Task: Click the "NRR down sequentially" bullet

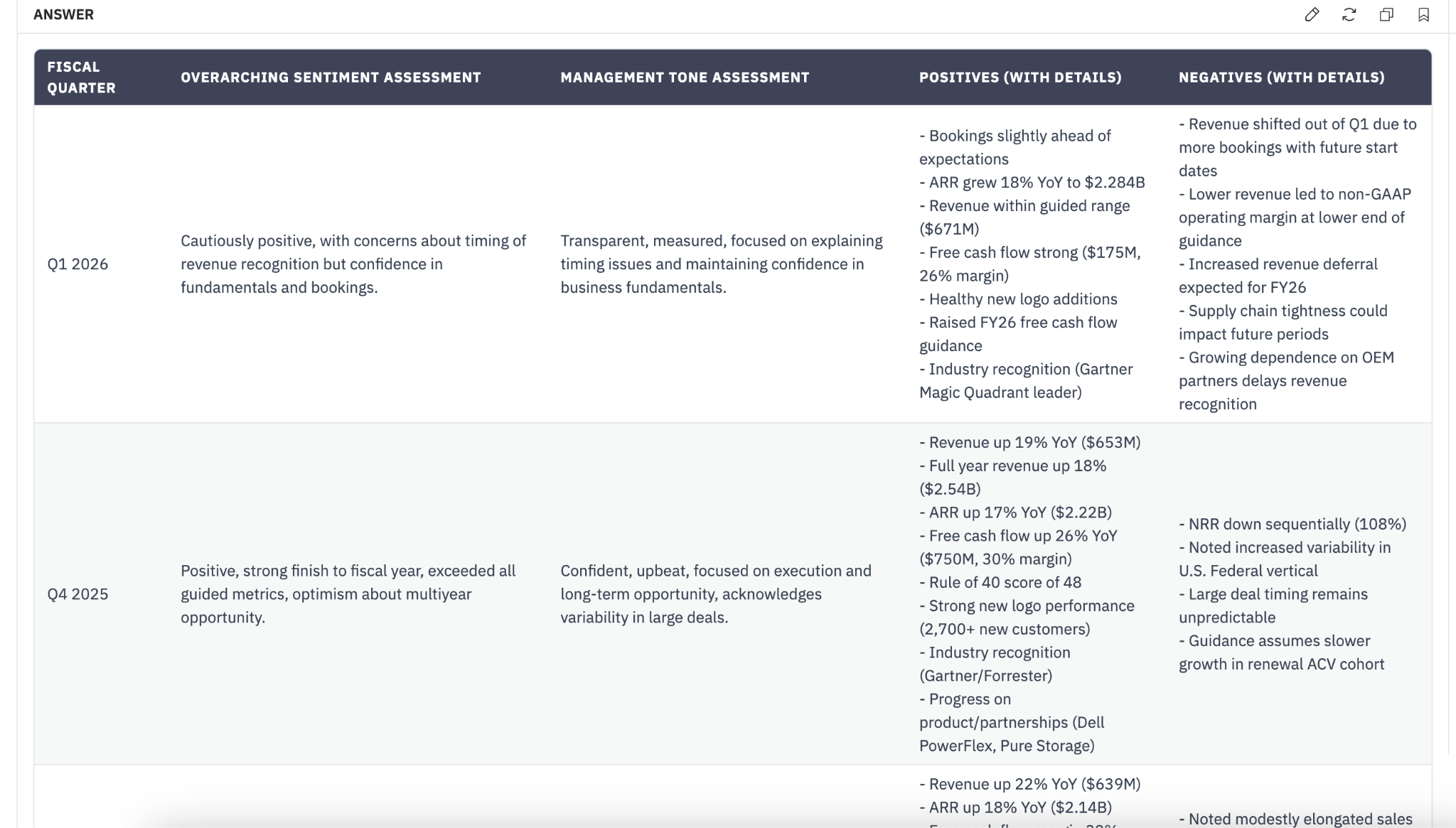Action: pos(1292,525)
